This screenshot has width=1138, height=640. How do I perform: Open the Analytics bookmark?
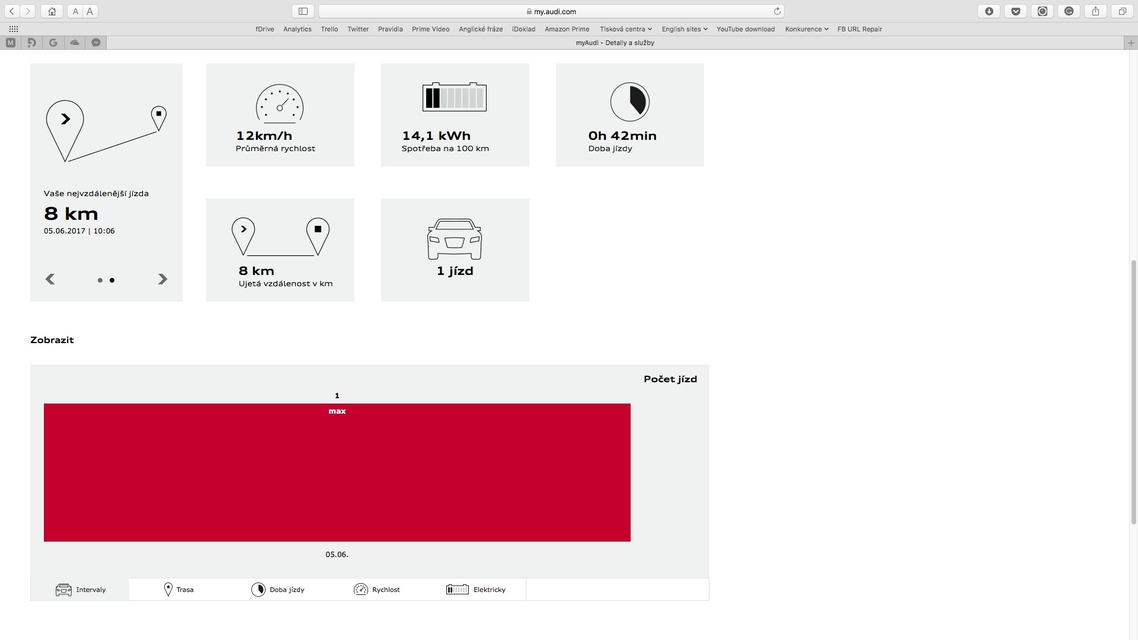[x=297, y=29]
